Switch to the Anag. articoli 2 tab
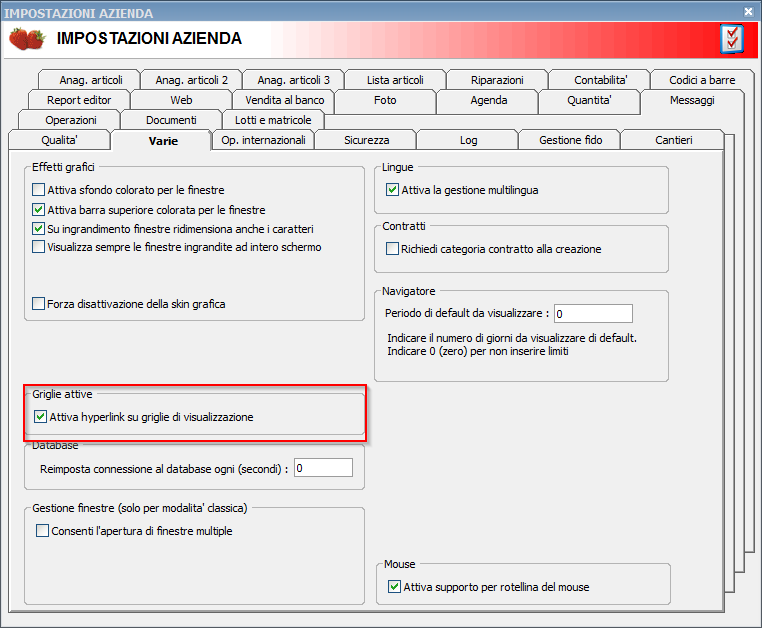 pos(191,80)
